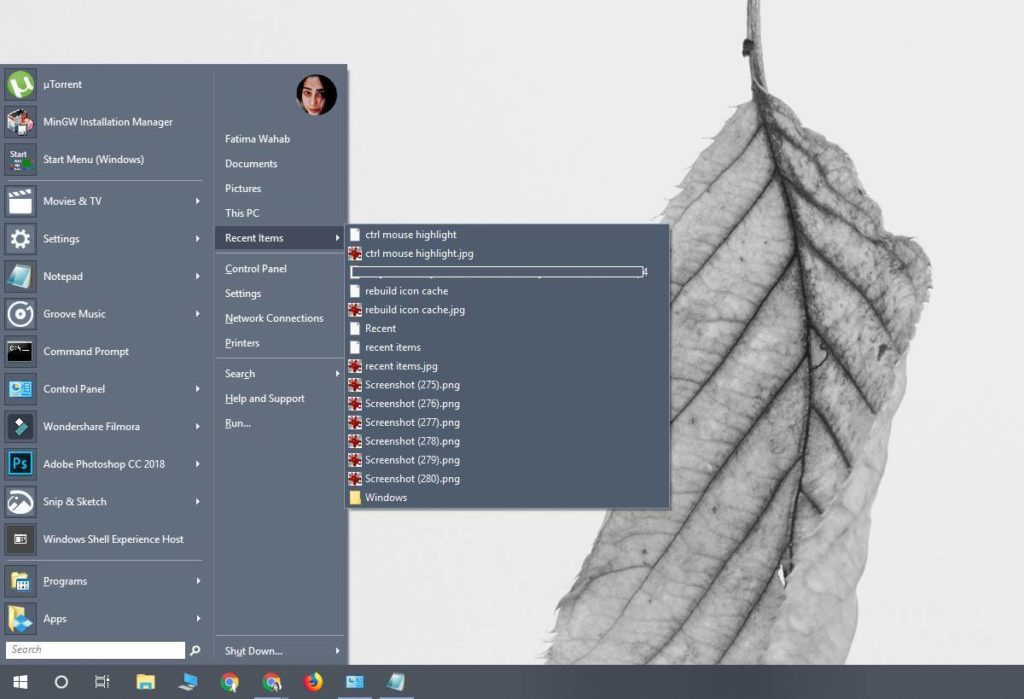The width and height of the screenshot is (1024, 699).
Task: Expand the Shut Down options arrow
Action: (x=337, y=650)
